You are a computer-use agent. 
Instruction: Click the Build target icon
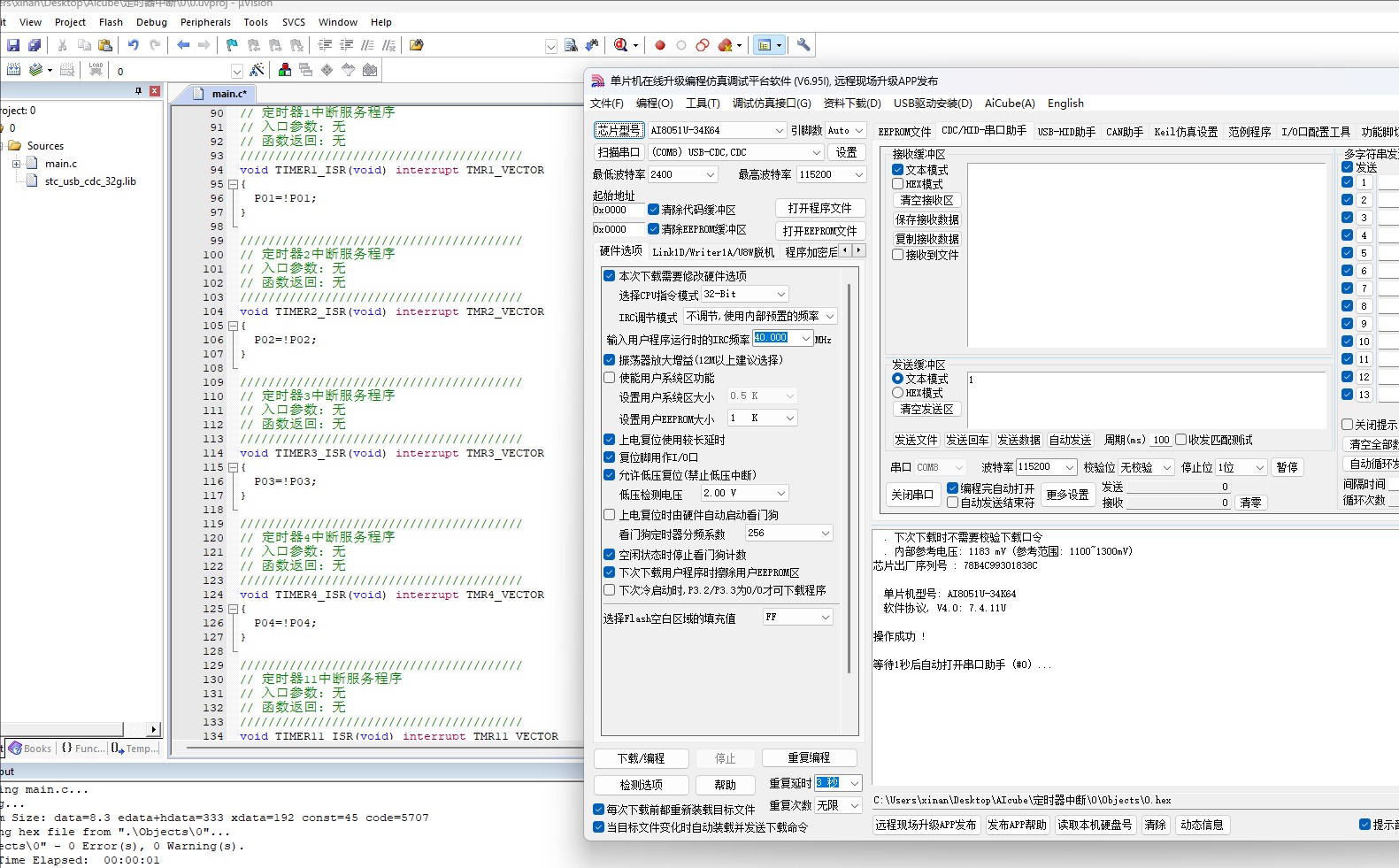pyautogui.click(x=35, y=70)
